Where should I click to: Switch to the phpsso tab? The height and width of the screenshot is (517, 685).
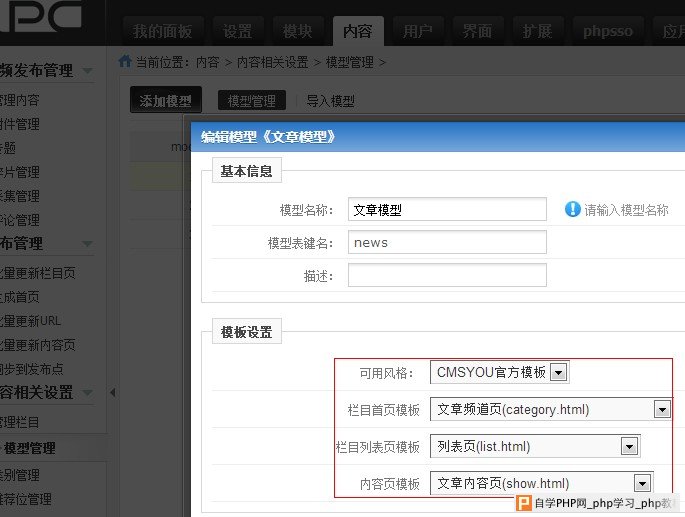(x=608, y=31)
